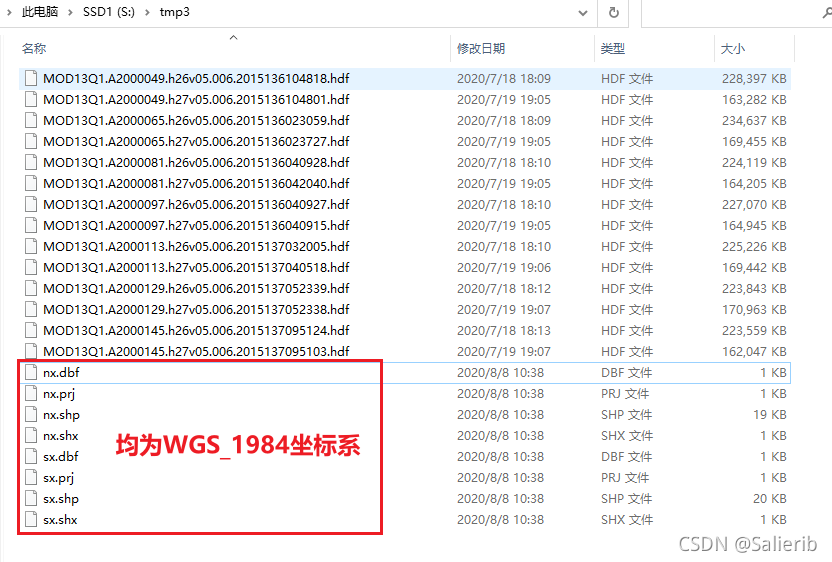Select the sx.shx file name
The width and height of the screenshot is (832, 562).
[60, 520]
